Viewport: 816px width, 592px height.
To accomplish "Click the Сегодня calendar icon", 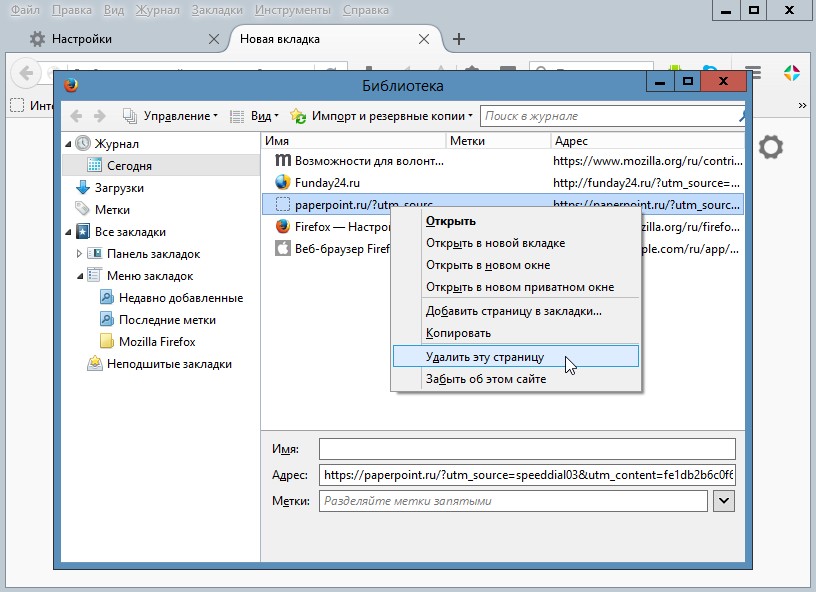I will click(95, 165).
